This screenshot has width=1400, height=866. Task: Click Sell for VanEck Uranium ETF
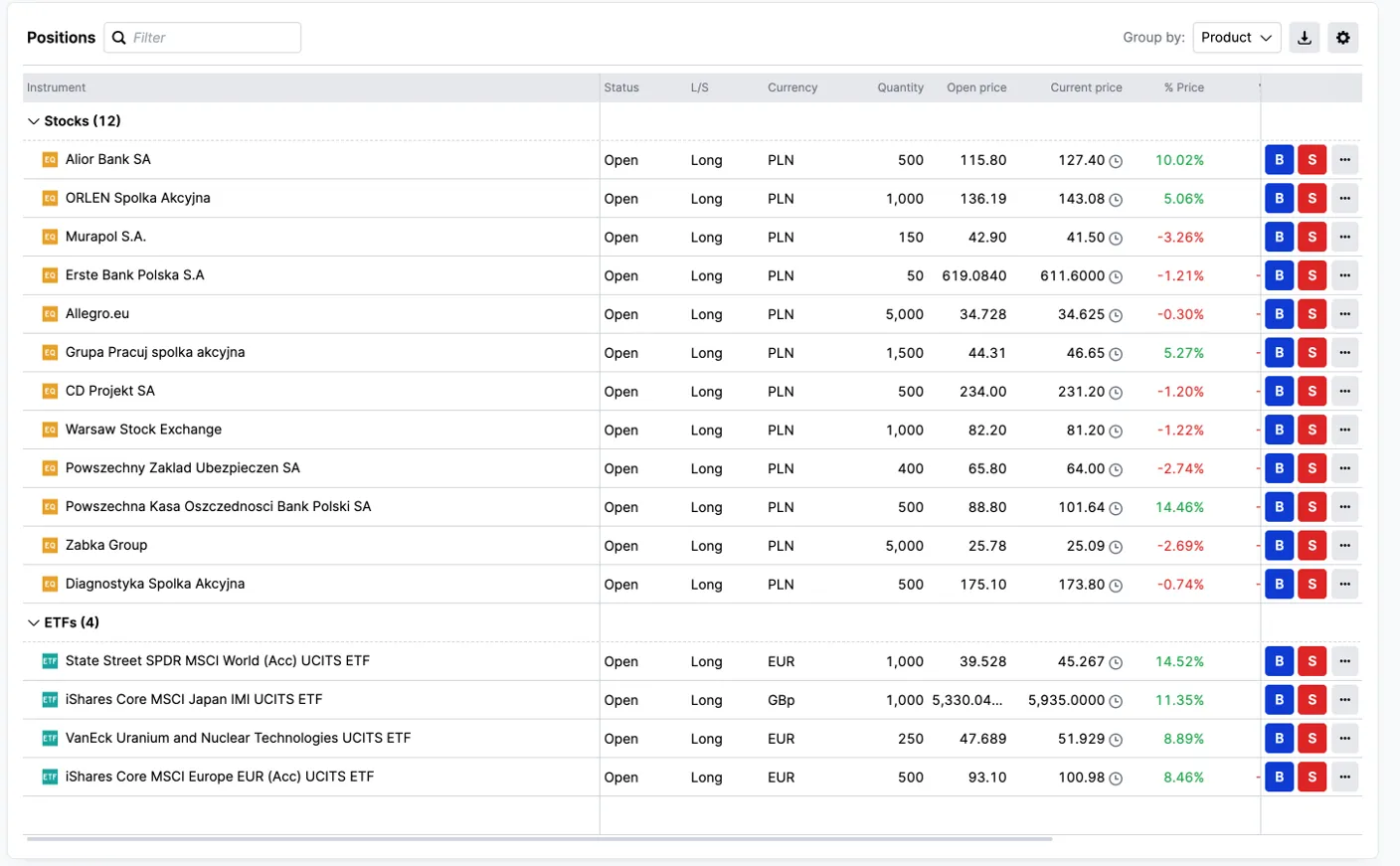(x=1312, y=738)
